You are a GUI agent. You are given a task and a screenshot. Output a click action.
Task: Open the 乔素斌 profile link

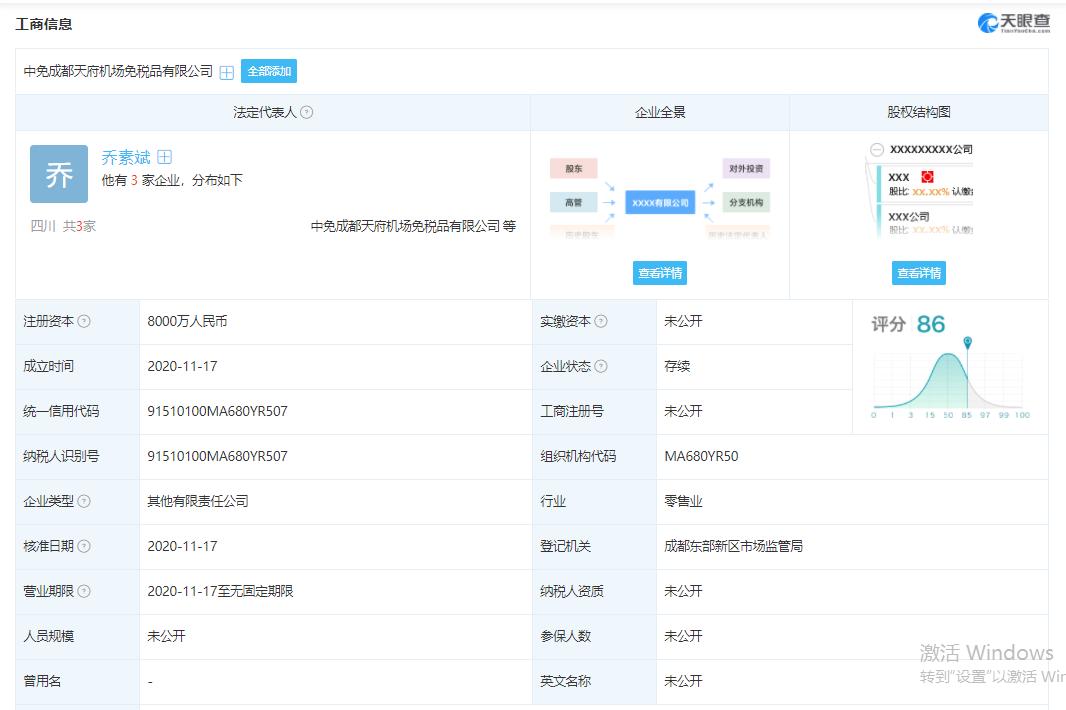click(x=126, y=157)
